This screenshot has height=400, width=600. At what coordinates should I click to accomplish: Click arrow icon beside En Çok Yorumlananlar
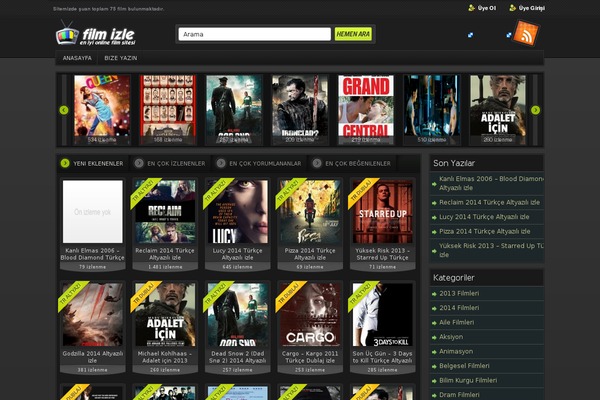pyautogui.click(x=221, y=163)
